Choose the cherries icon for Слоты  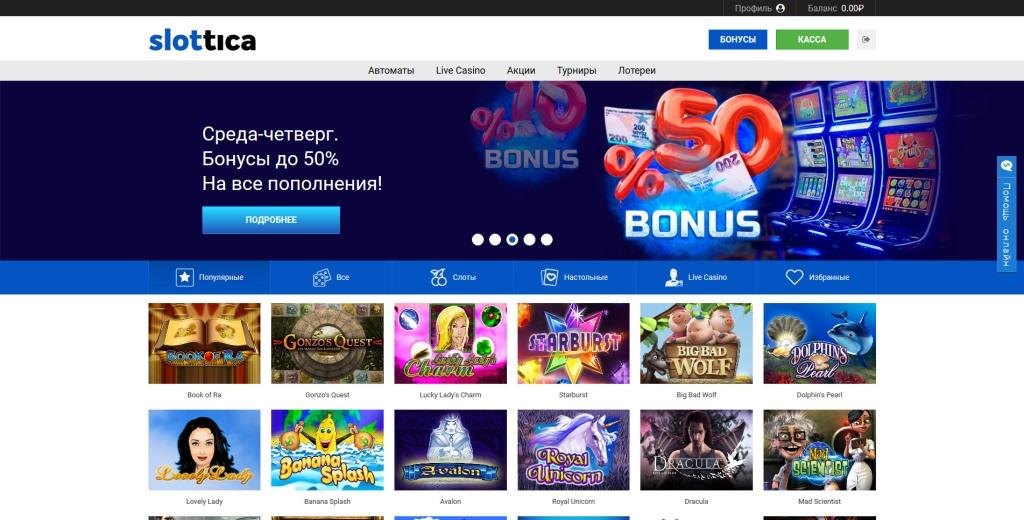439,278
